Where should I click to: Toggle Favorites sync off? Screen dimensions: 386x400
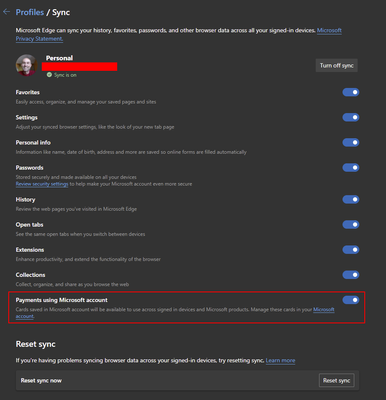(351, 92)
